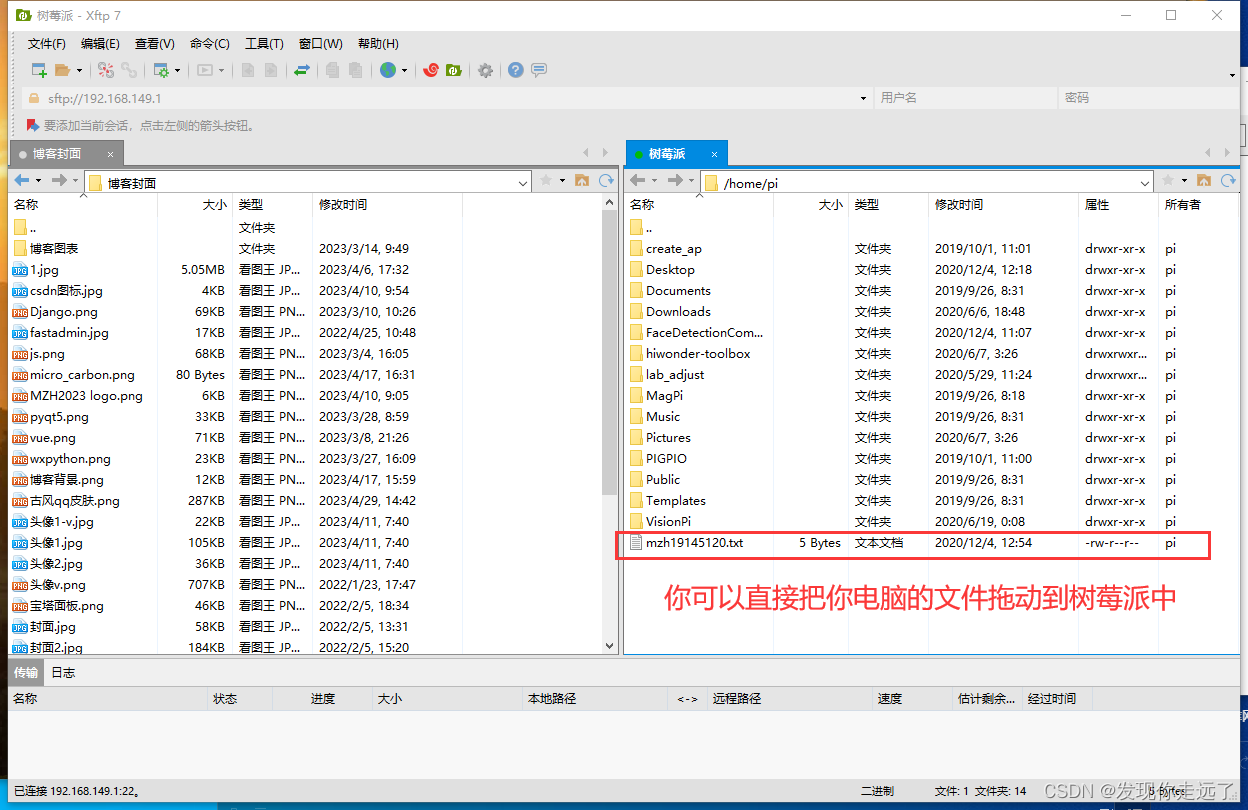The height and width of the screenshot is (810, 1248).
Task: Launch Xshell via the red swirl icon
Action: pyautogui.click(x=431, y=70)
